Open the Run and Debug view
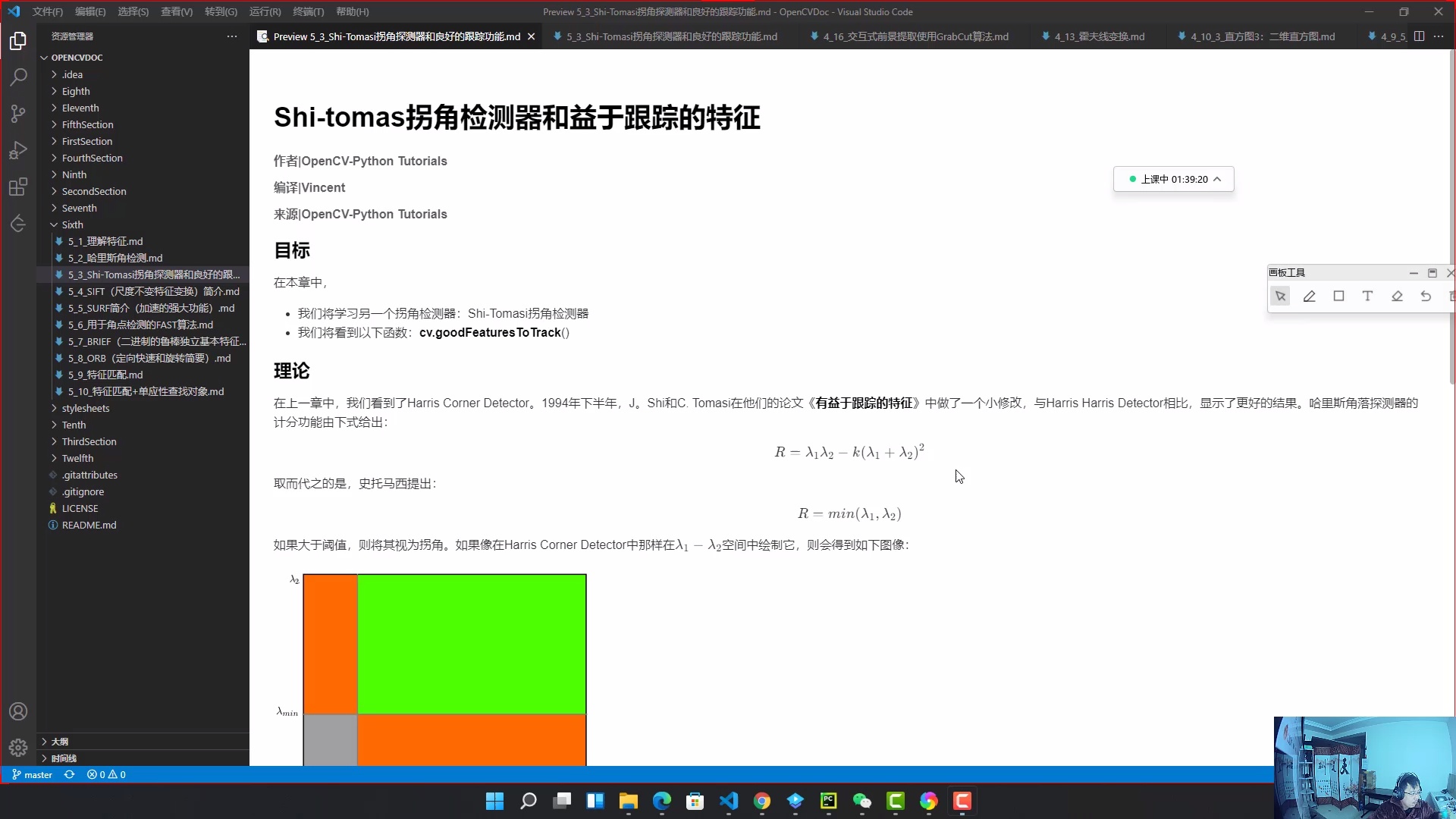Viewport: 1456px width, 819px height. pos(18,150)
